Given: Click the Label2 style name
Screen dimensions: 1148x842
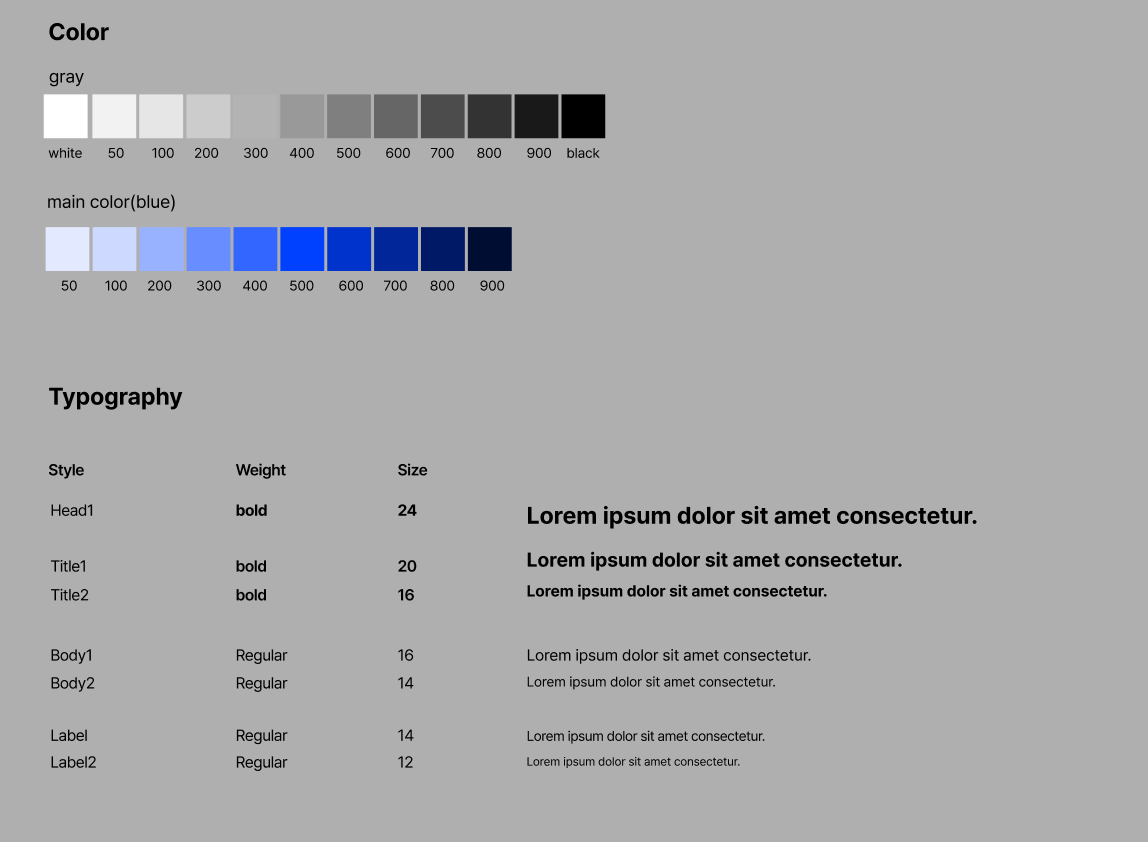Looking at the screenshot, I should tap(73, 762).
